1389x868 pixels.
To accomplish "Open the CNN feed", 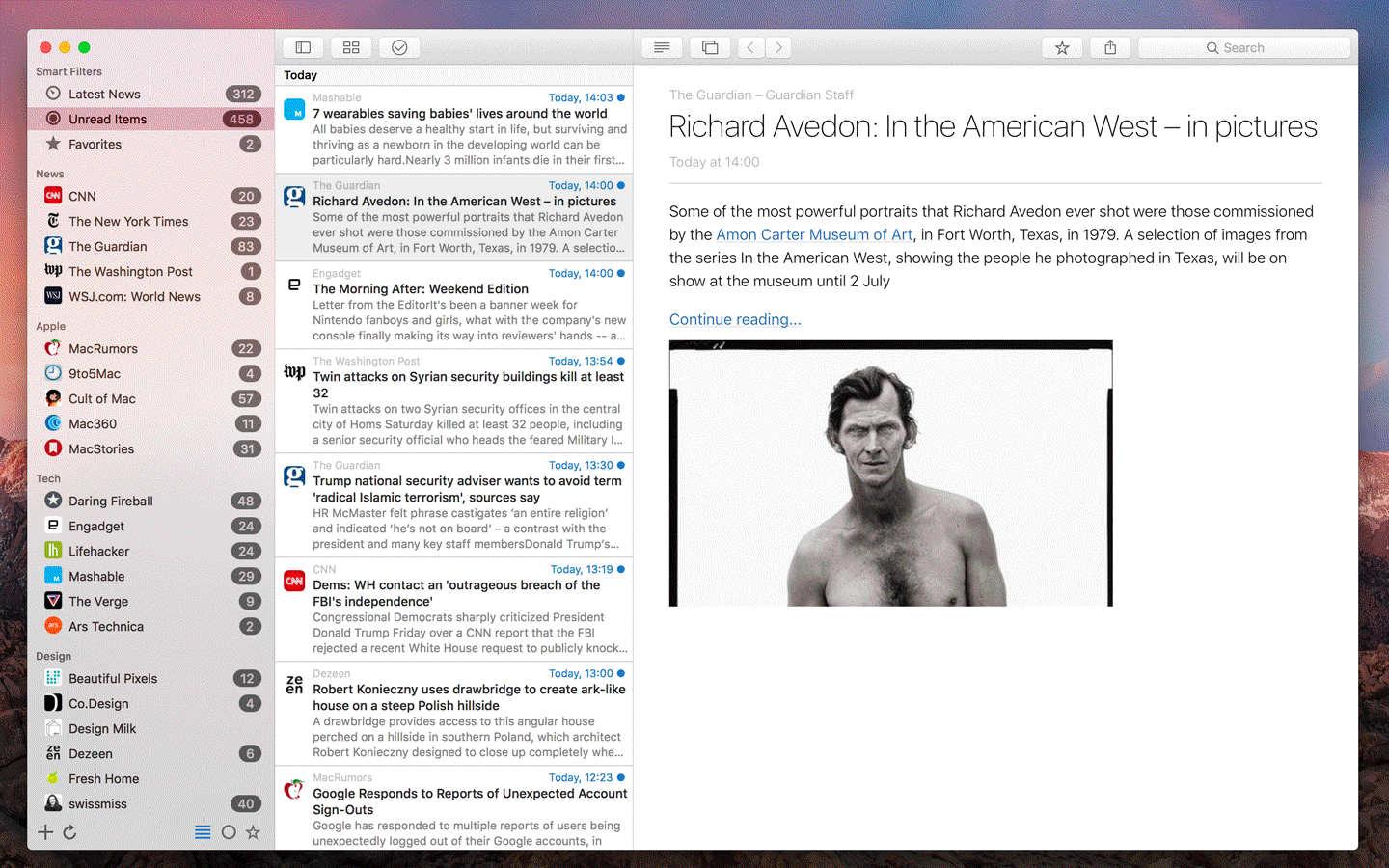I will [150, 196].
